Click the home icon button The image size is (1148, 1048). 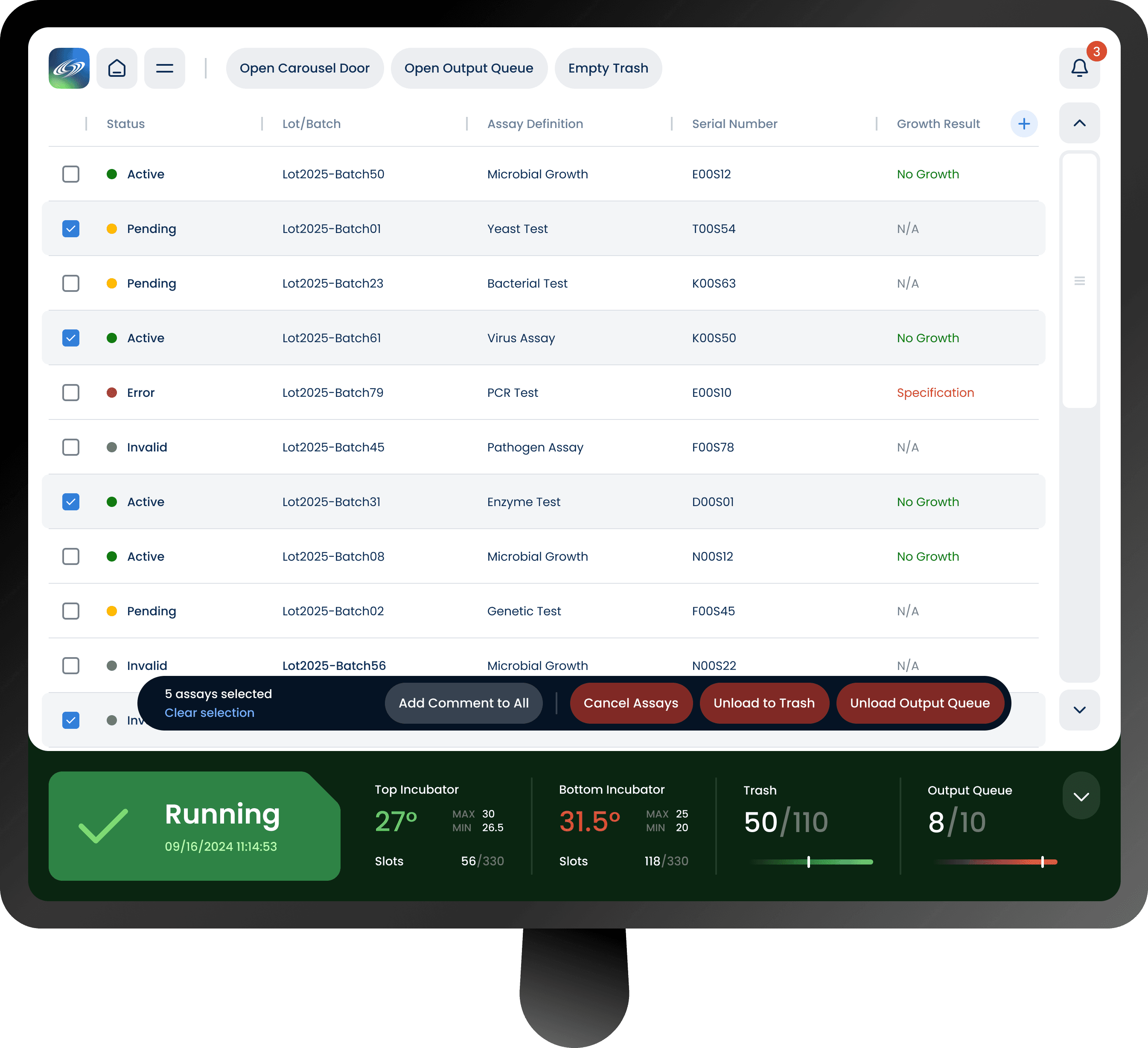click(x=117, y=68)
